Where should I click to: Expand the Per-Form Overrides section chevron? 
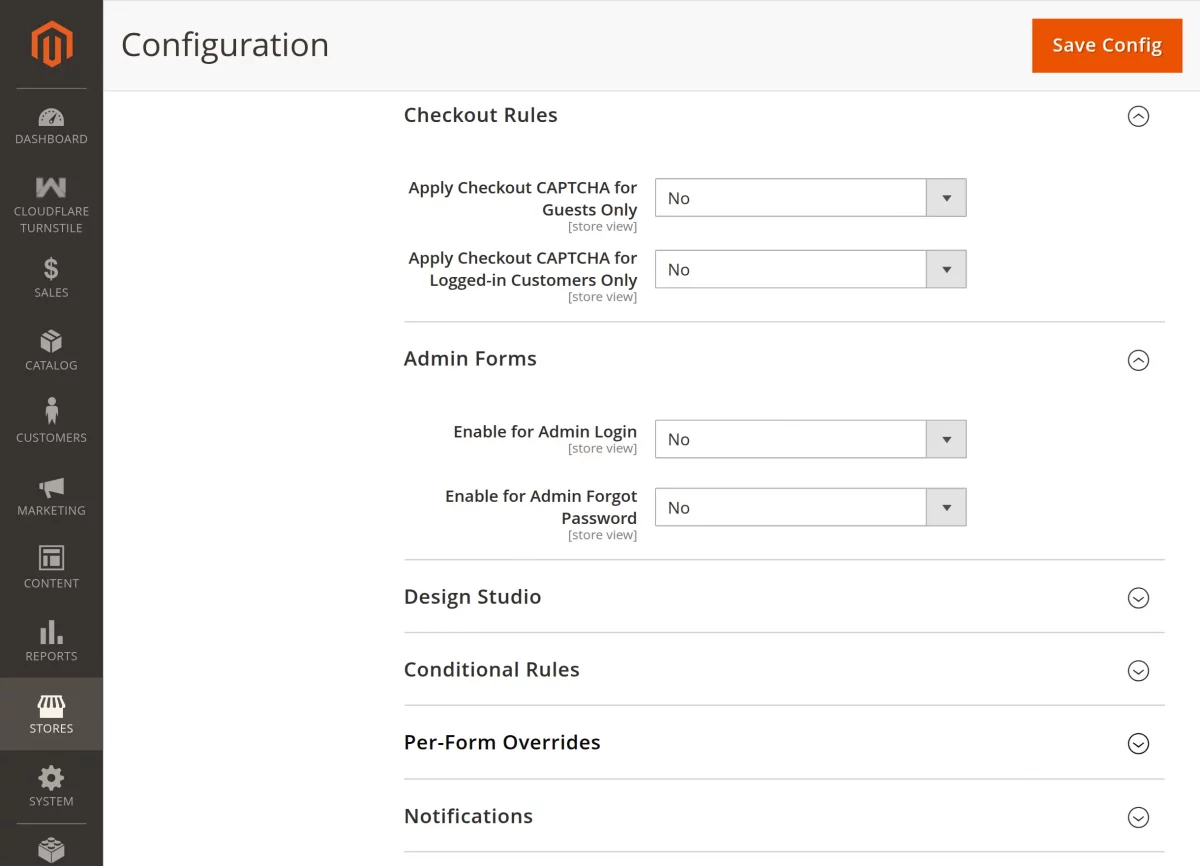1138,744
